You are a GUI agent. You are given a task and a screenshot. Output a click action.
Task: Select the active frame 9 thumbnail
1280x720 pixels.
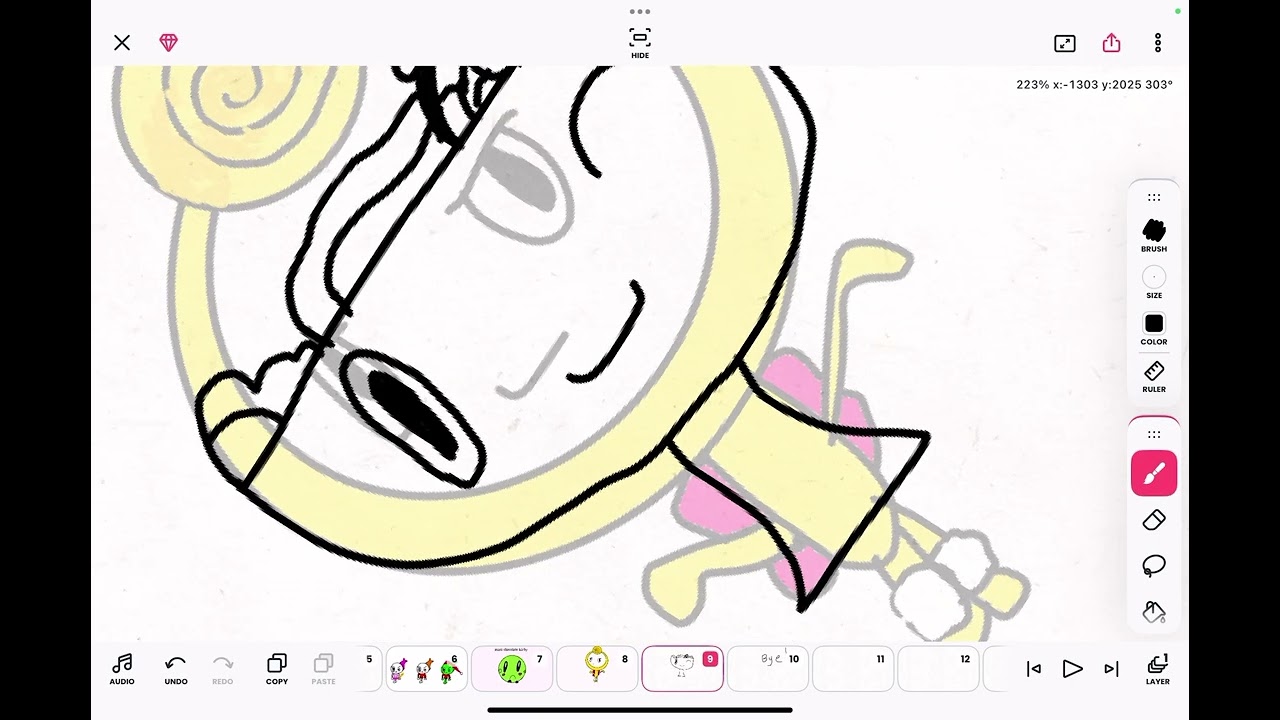(682, 669)
